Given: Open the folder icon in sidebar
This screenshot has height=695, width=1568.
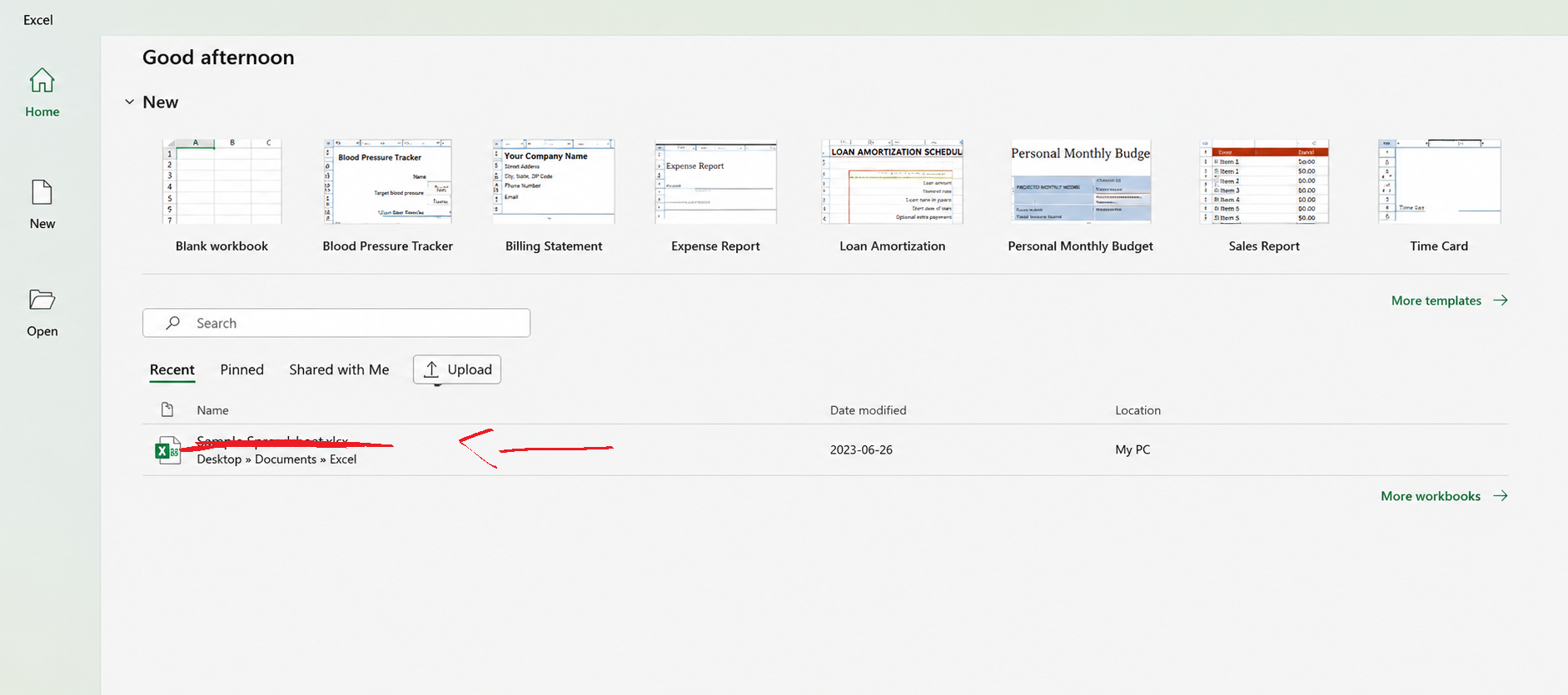Looking at the screenshot, I should tap(42, 300).
